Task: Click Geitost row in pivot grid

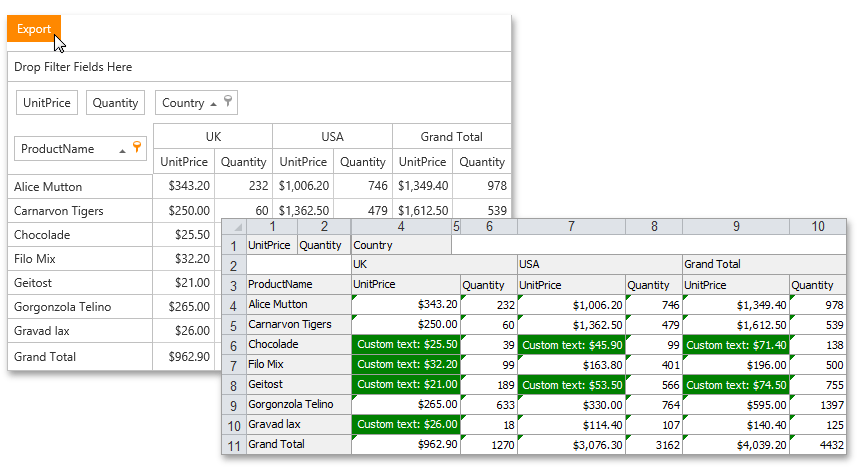Action: pyautogui.click(x=80, y=283)
